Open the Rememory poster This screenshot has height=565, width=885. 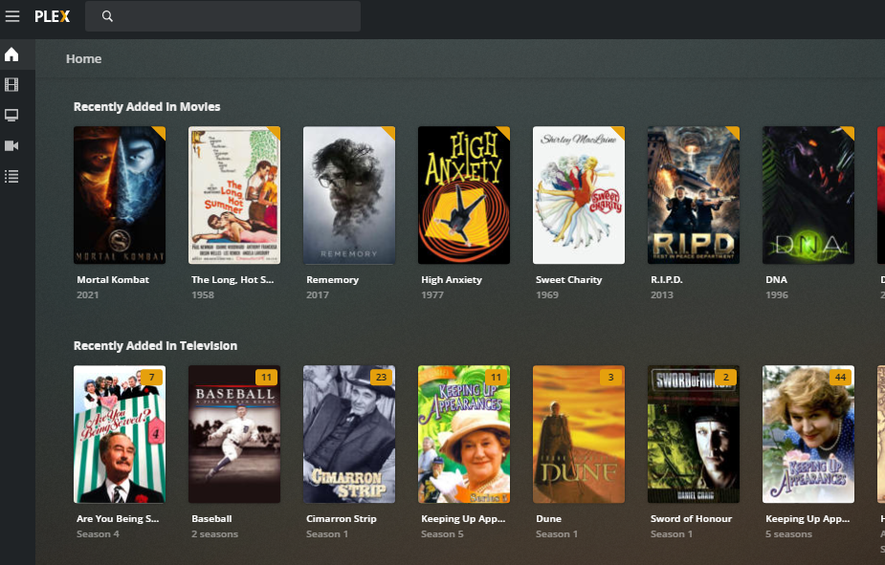[349, 195]
